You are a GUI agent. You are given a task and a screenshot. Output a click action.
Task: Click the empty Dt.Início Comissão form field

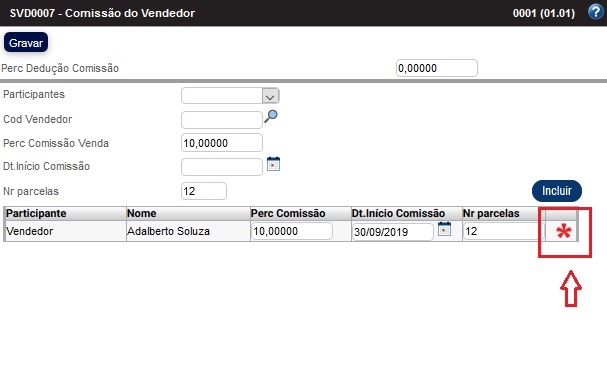[222, 167]
